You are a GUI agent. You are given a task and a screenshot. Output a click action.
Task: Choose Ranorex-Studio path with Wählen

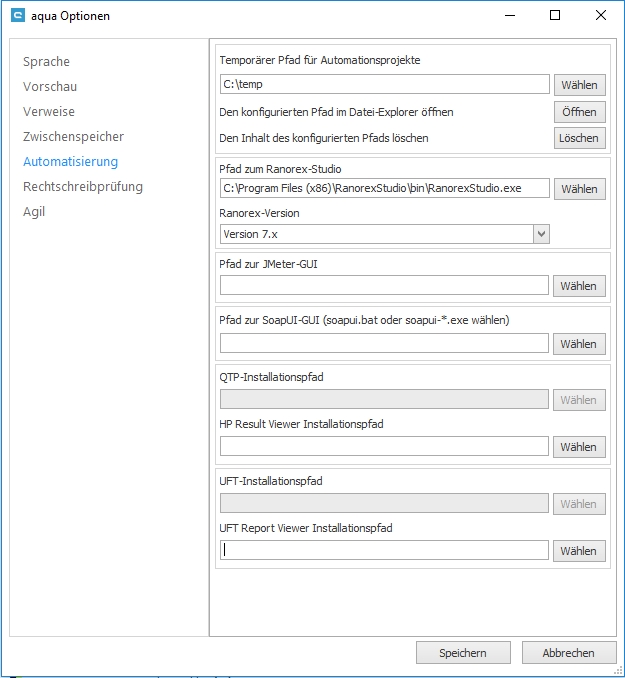pos(579,189)
